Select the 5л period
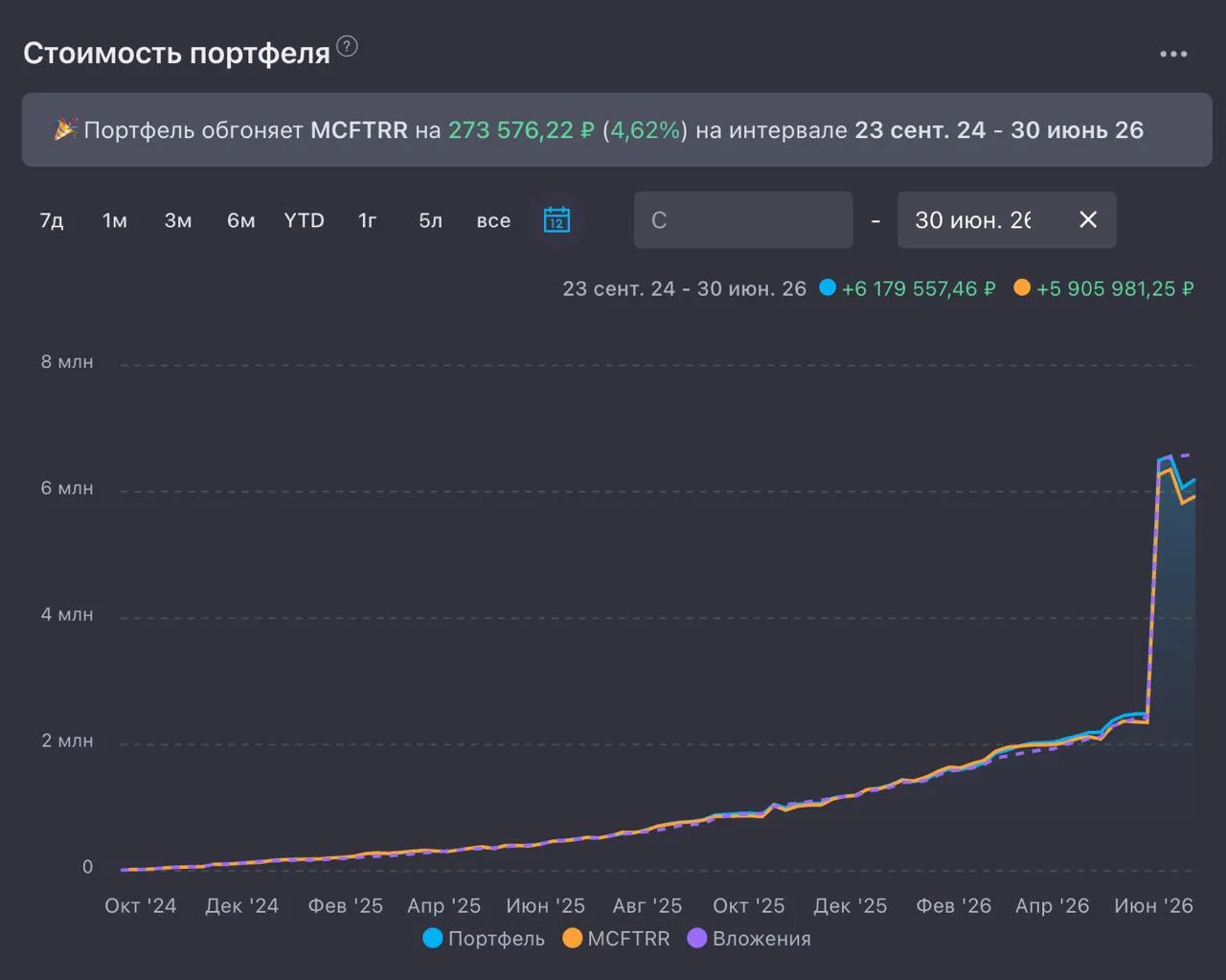 (x=431, y=220)
